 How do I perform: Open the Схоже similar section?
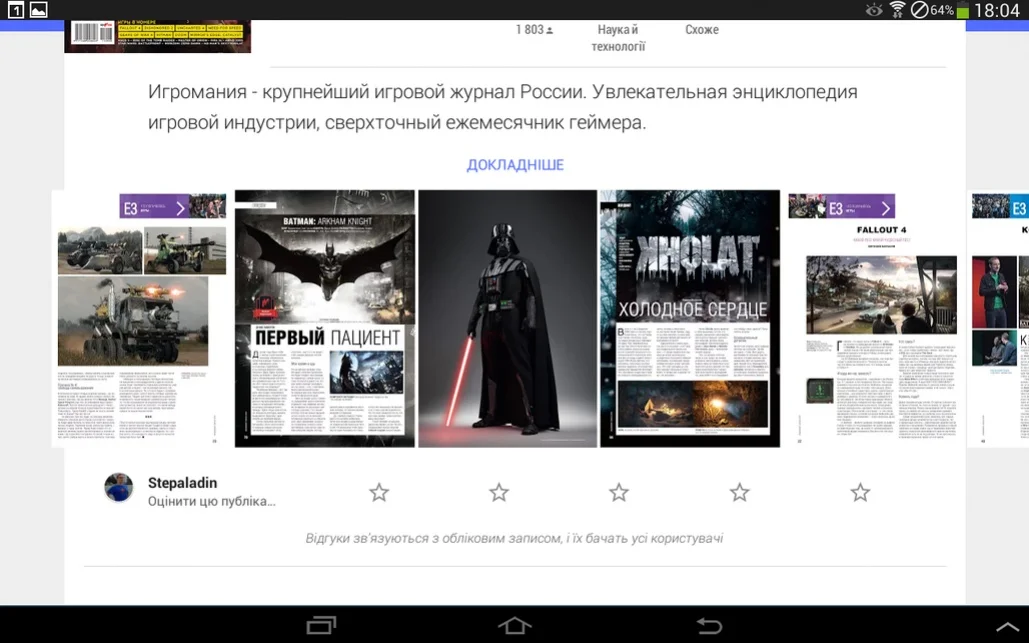tap(702, 30)
